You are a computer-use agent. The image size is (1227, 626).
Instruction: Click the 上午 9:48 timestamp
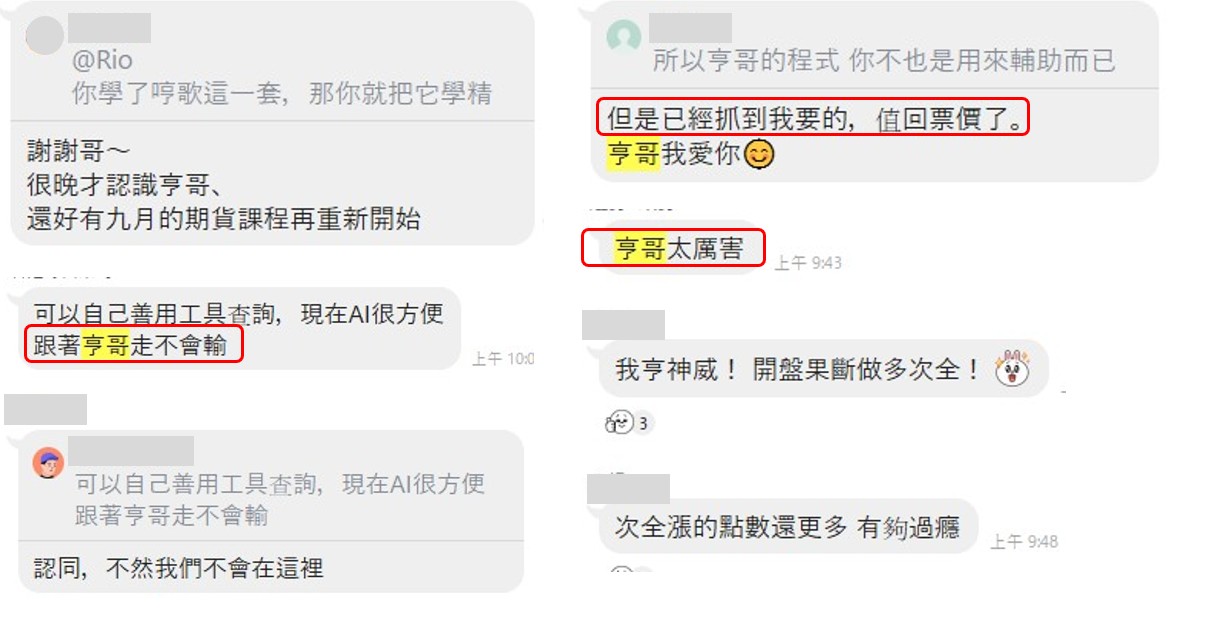[x=1024, y=541]
